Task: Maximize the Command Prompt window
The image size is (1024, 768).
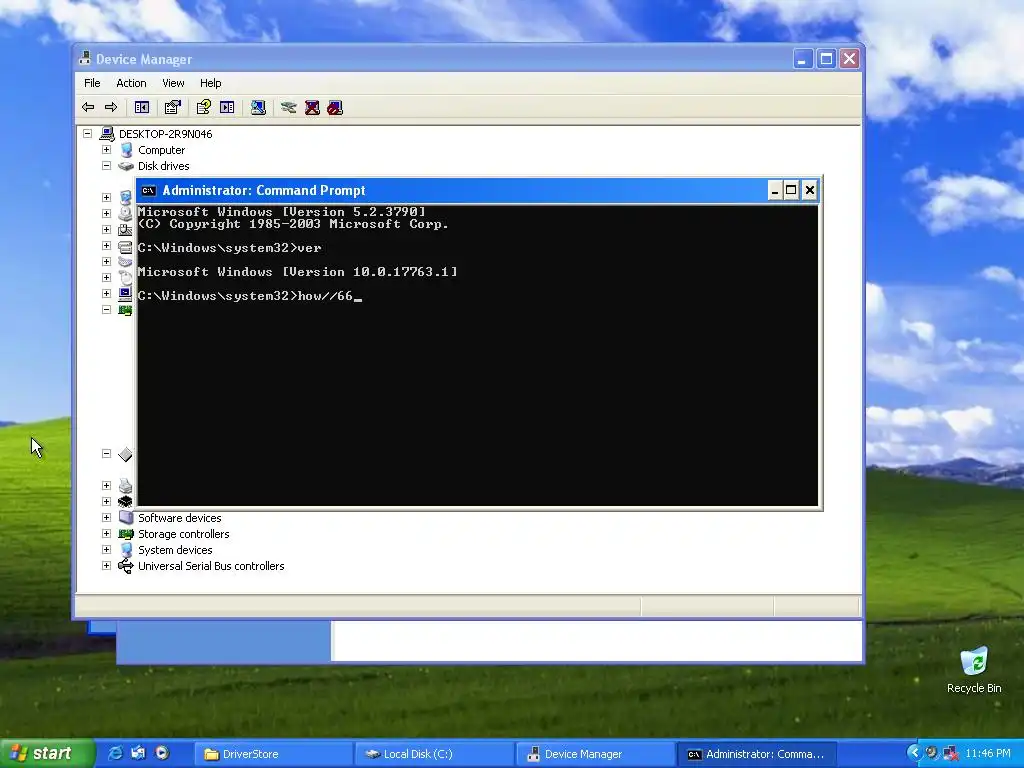Action: tap(791, 191)
